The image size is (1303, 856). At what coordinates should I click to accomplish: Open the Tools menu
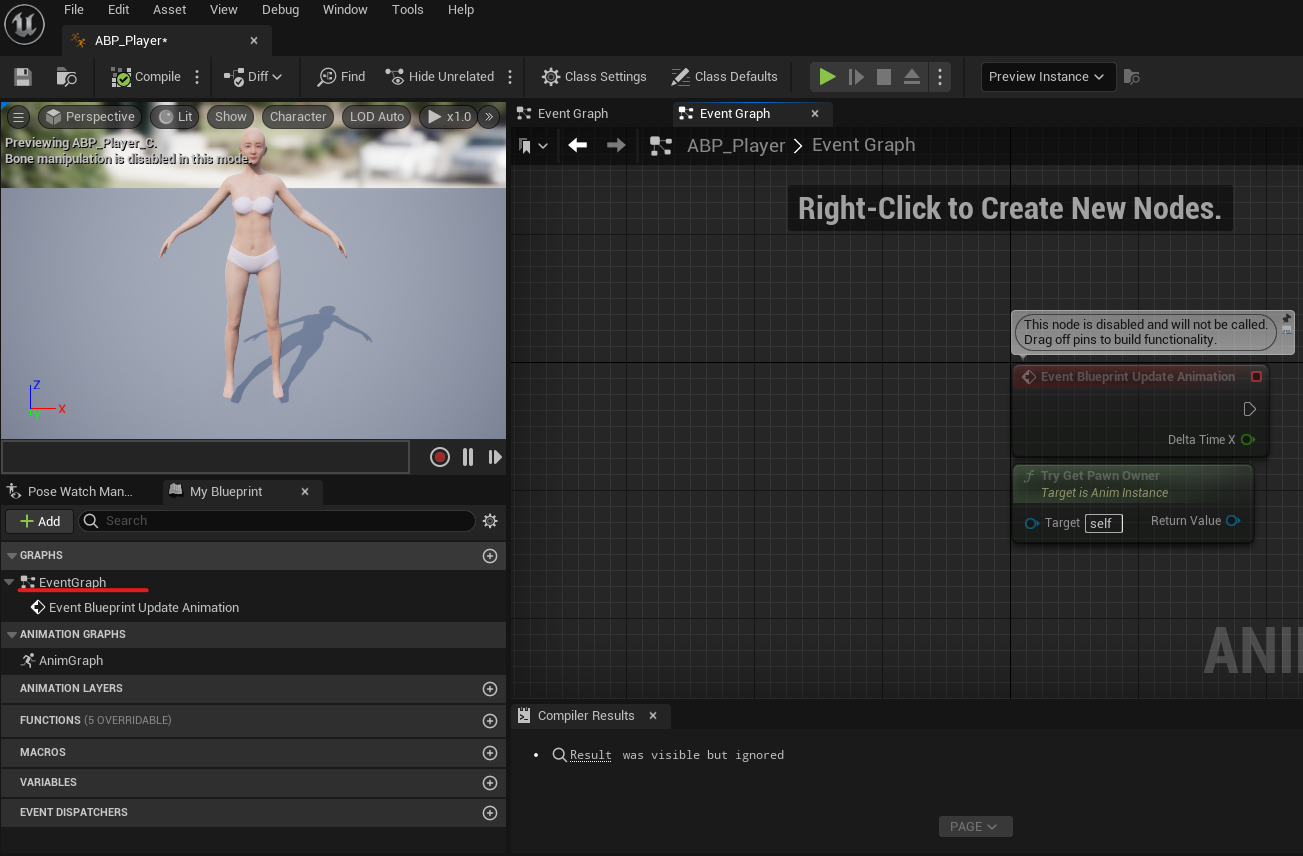click(x=408, y=10)
